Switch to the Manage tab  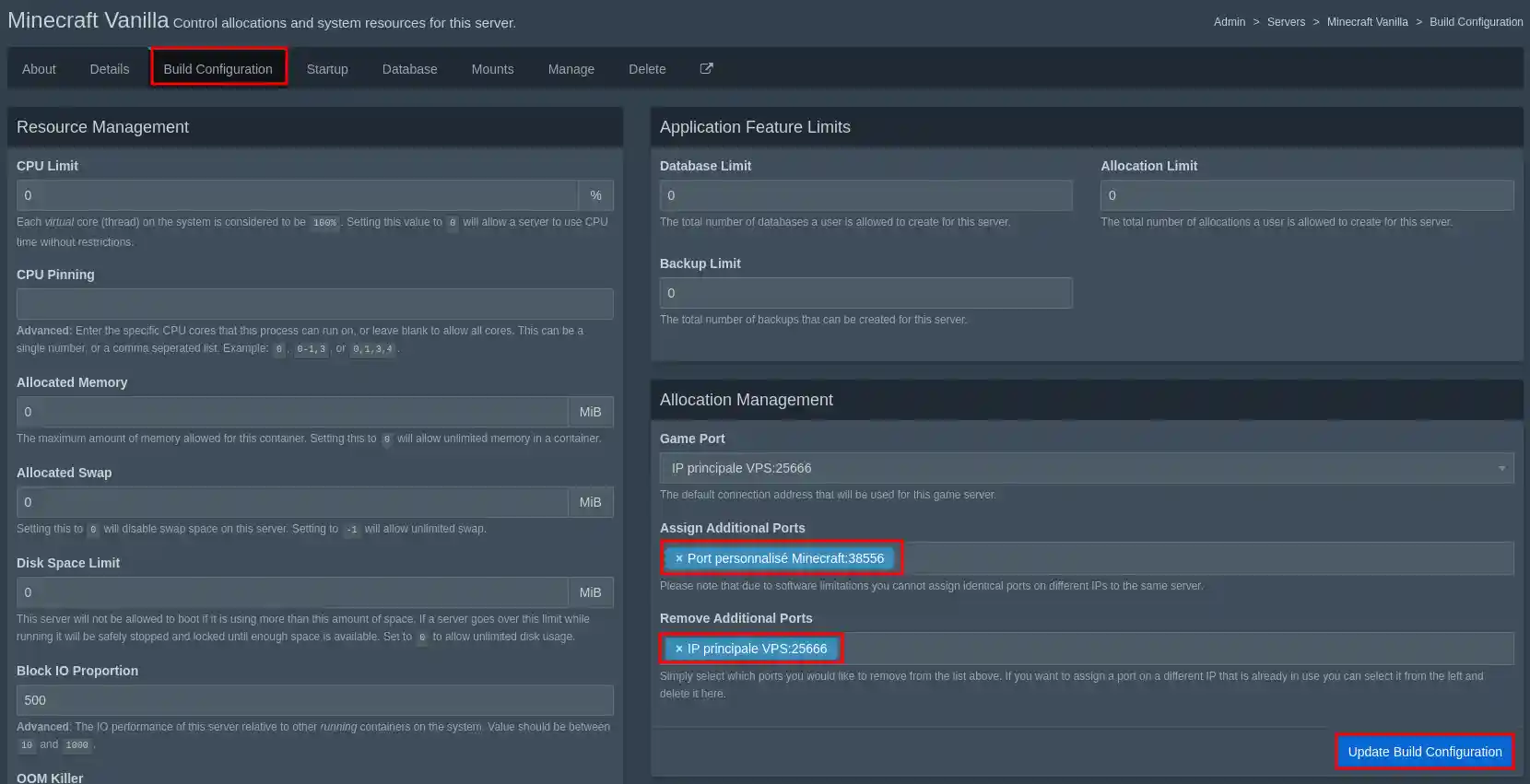click(571, 69)
